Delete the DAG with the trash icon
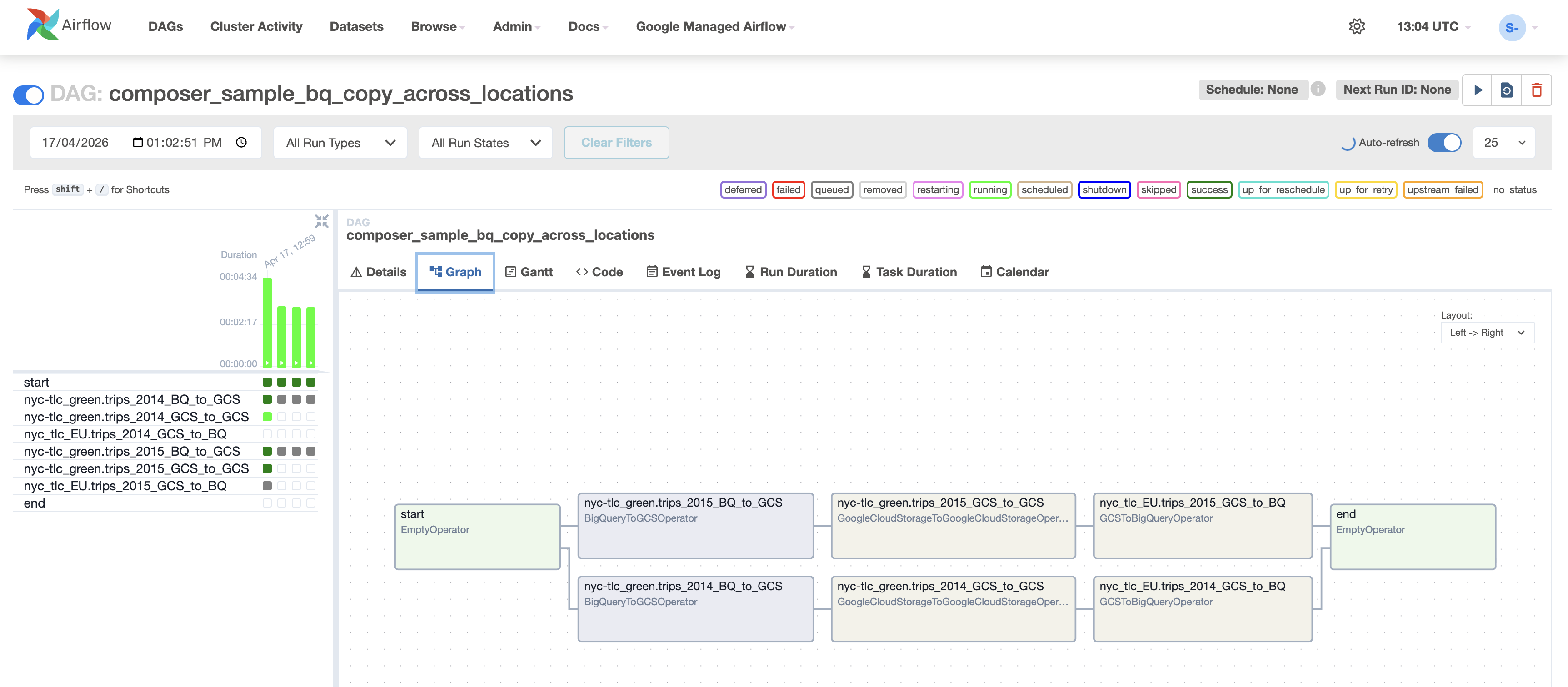Screen dimensions: 1568x687 tap(1538, 90)
